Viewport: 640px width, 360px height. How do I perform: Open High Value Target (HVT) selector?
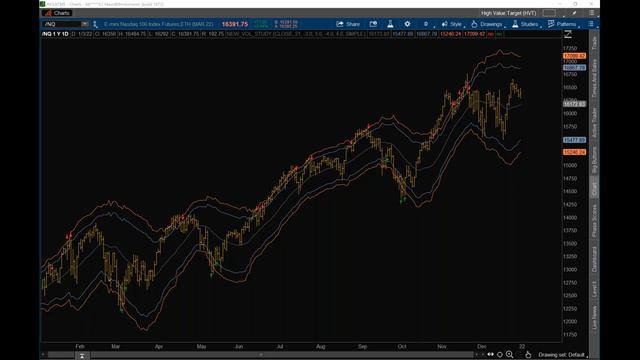tap(509, 13)
